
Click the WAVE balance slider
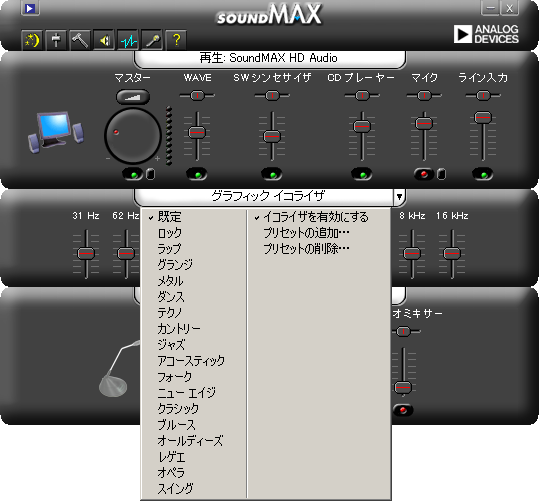tap(197, 95)
